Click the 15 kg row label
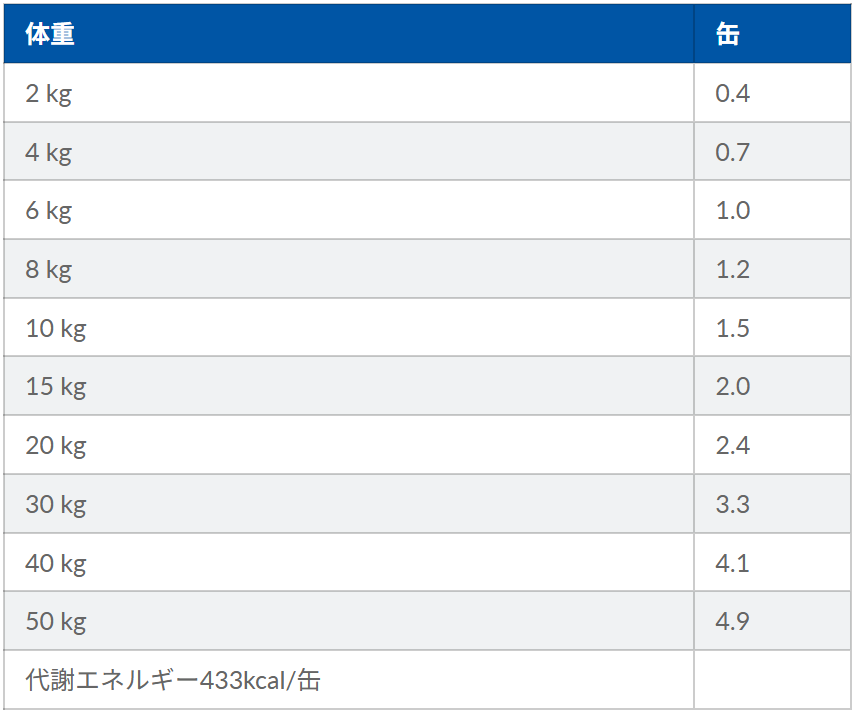This screenshot has height=711, width=855. click(x=56, y=387)
